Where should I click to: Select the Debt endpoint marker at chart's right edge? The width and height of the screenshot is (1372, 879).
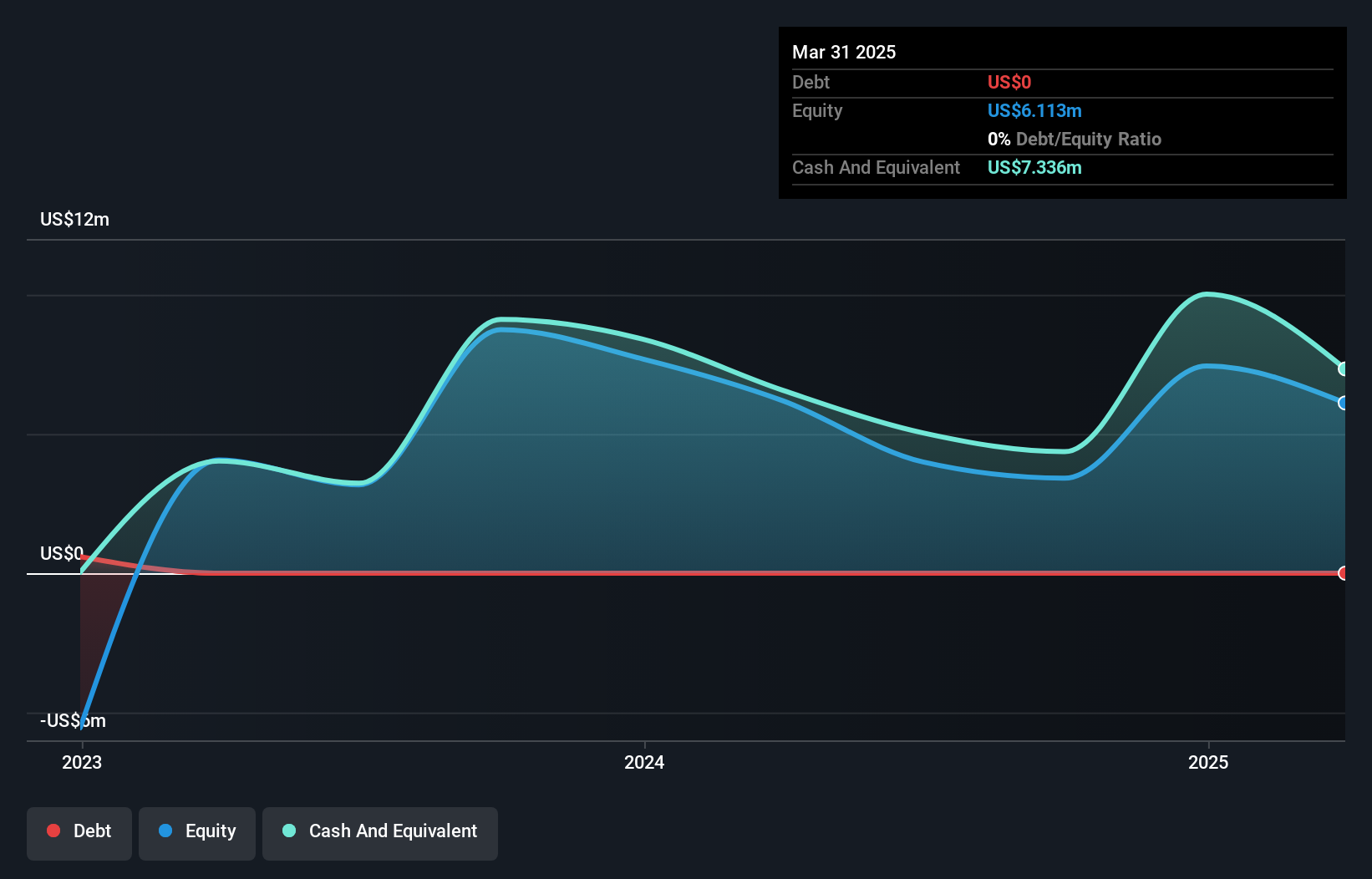point(1344,573)
